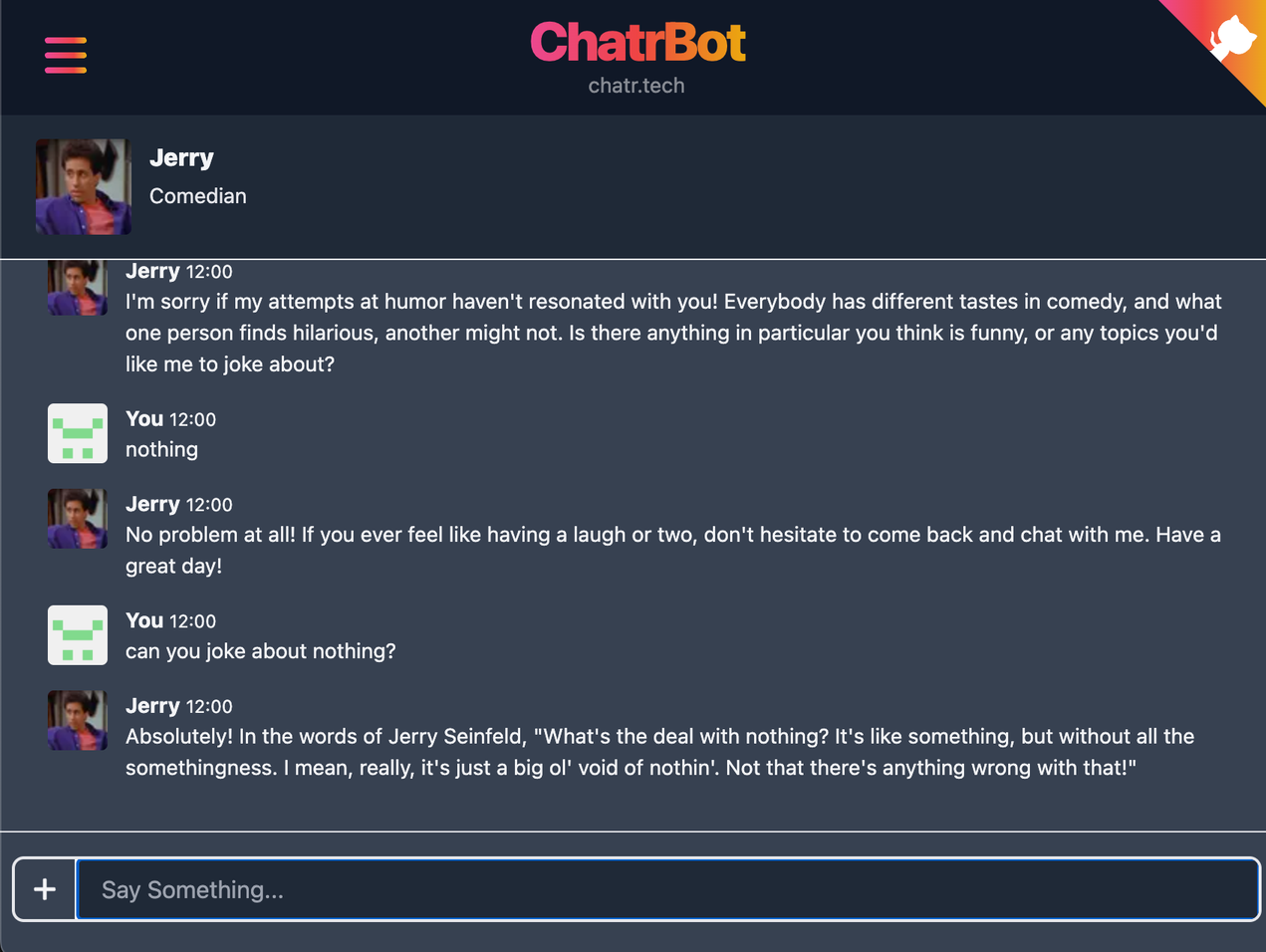The image size is (1266, 952).
Task: Click the 'Comedian' label under Jerry
Action: (197, 196)
